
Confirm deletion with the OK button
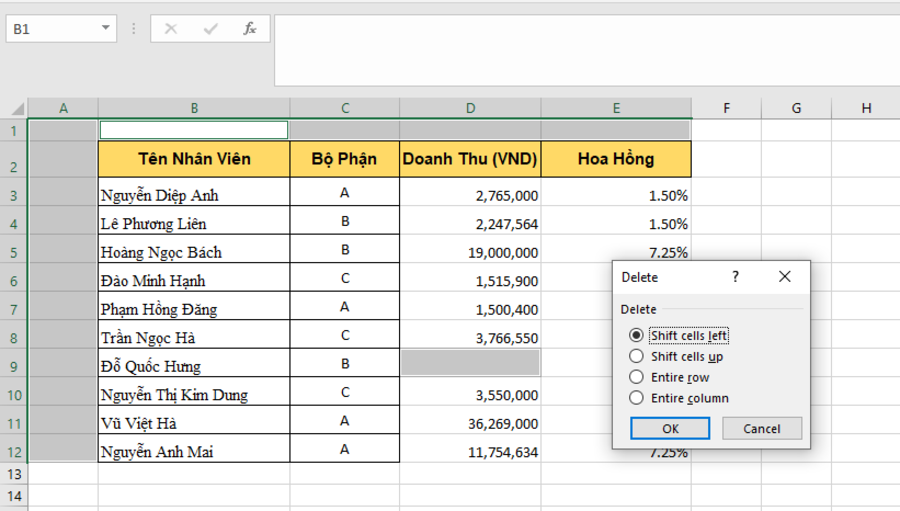670,428
